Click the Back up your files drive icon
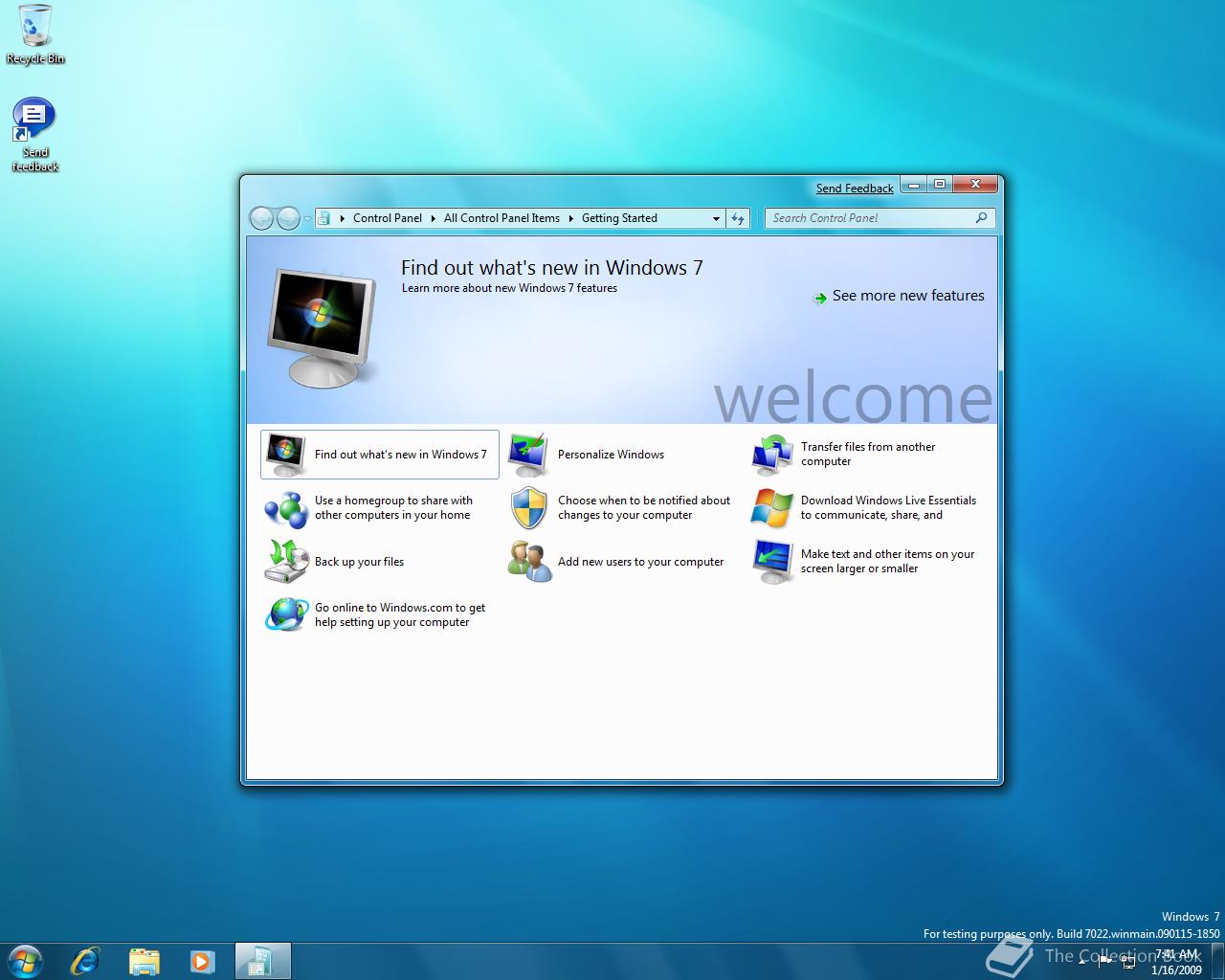 (285, 562)
